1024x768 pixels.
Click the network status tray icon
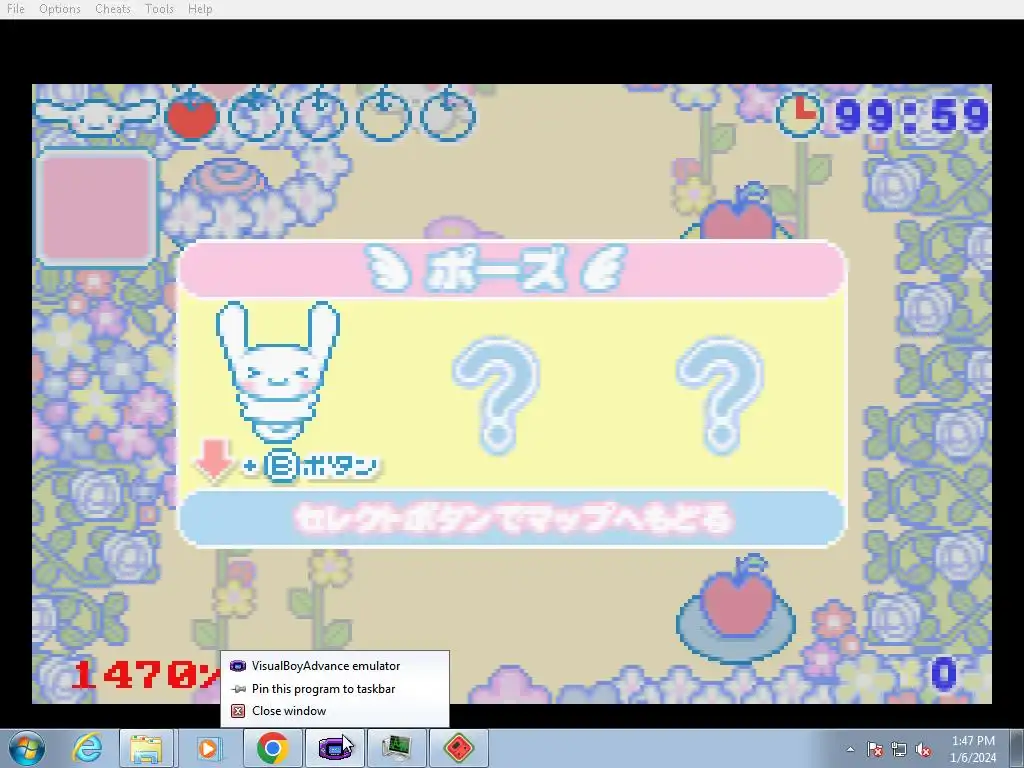(x=899, y=749)
